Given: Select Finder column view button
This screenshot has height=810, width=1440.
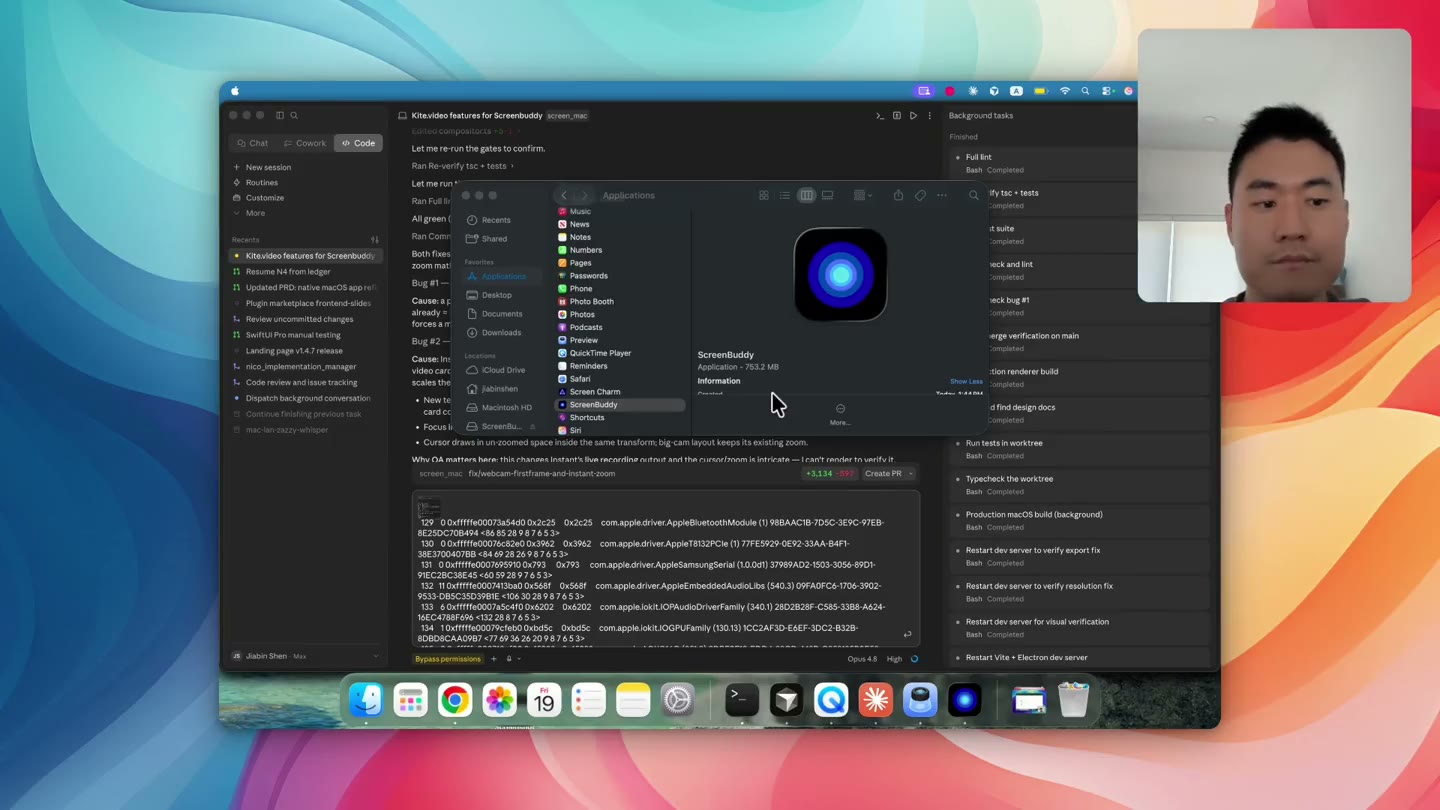Looking at the screenshot, I should click(x=806, y=195).
